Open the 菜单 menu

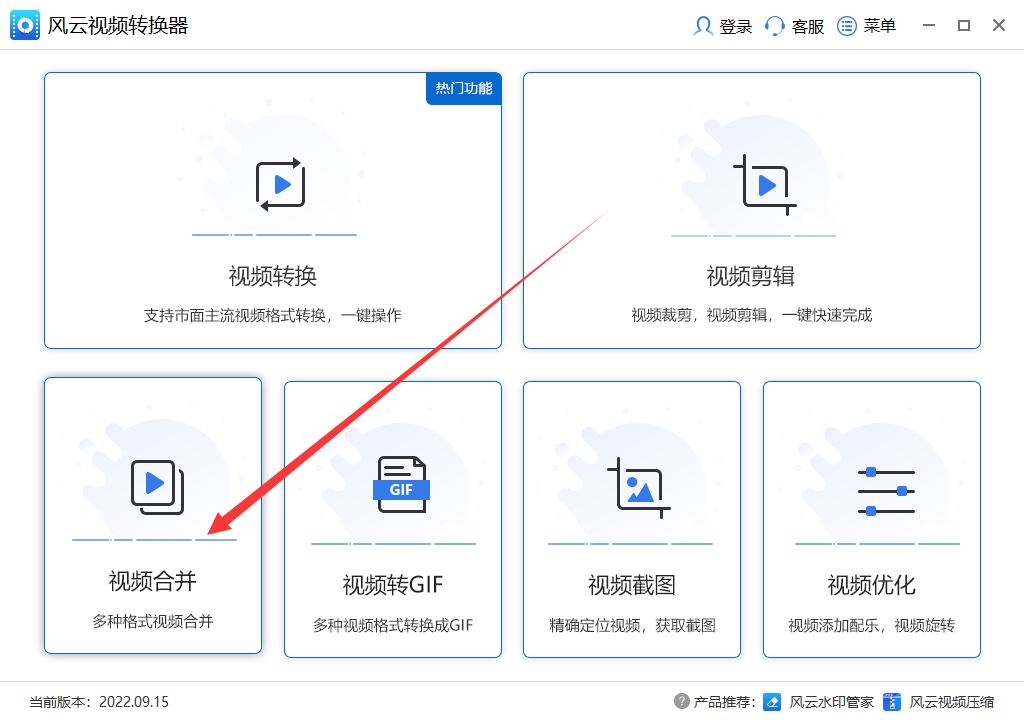(879, 26)
